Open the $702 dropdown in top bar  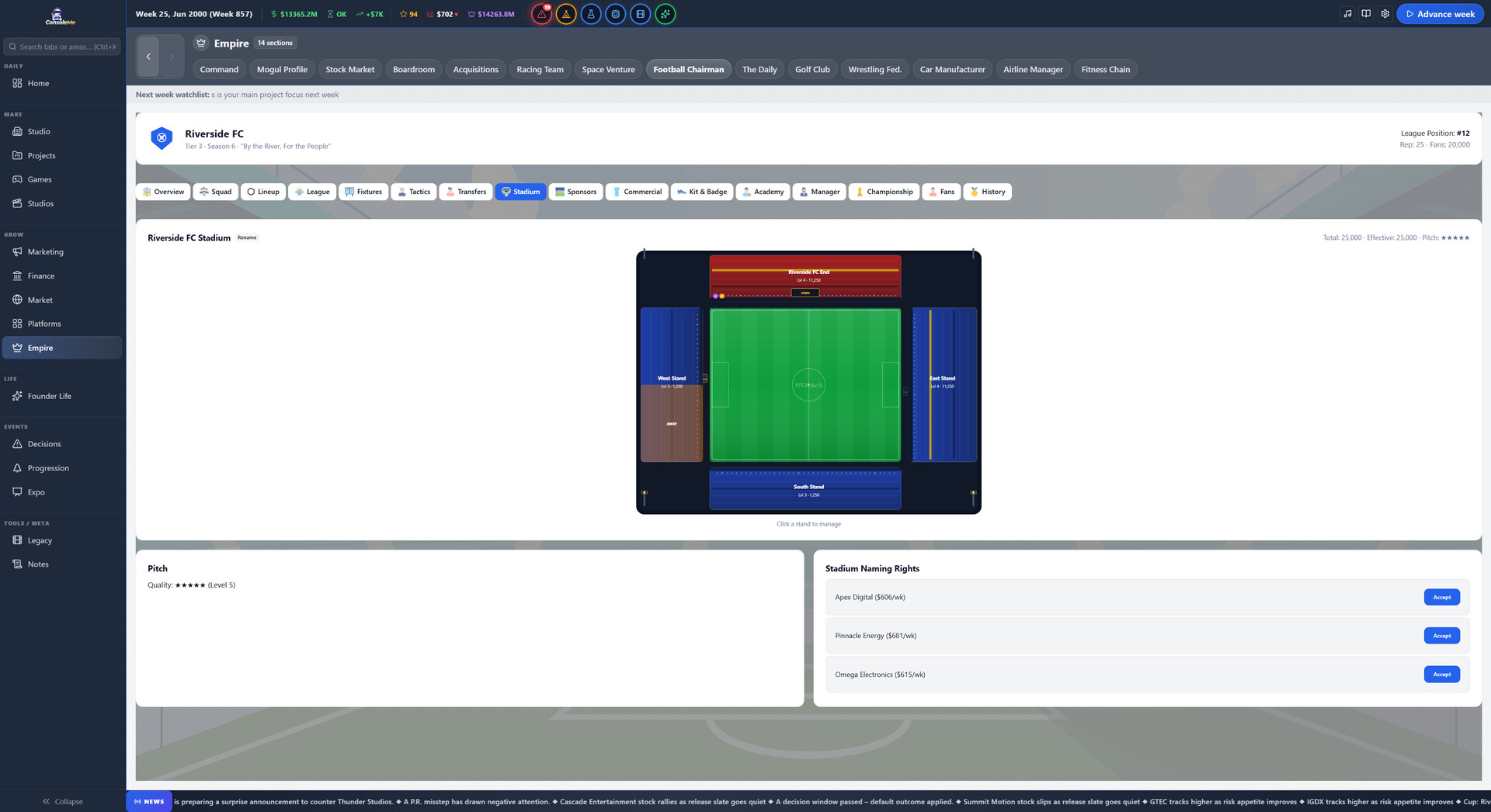click(x=443, y=14)
